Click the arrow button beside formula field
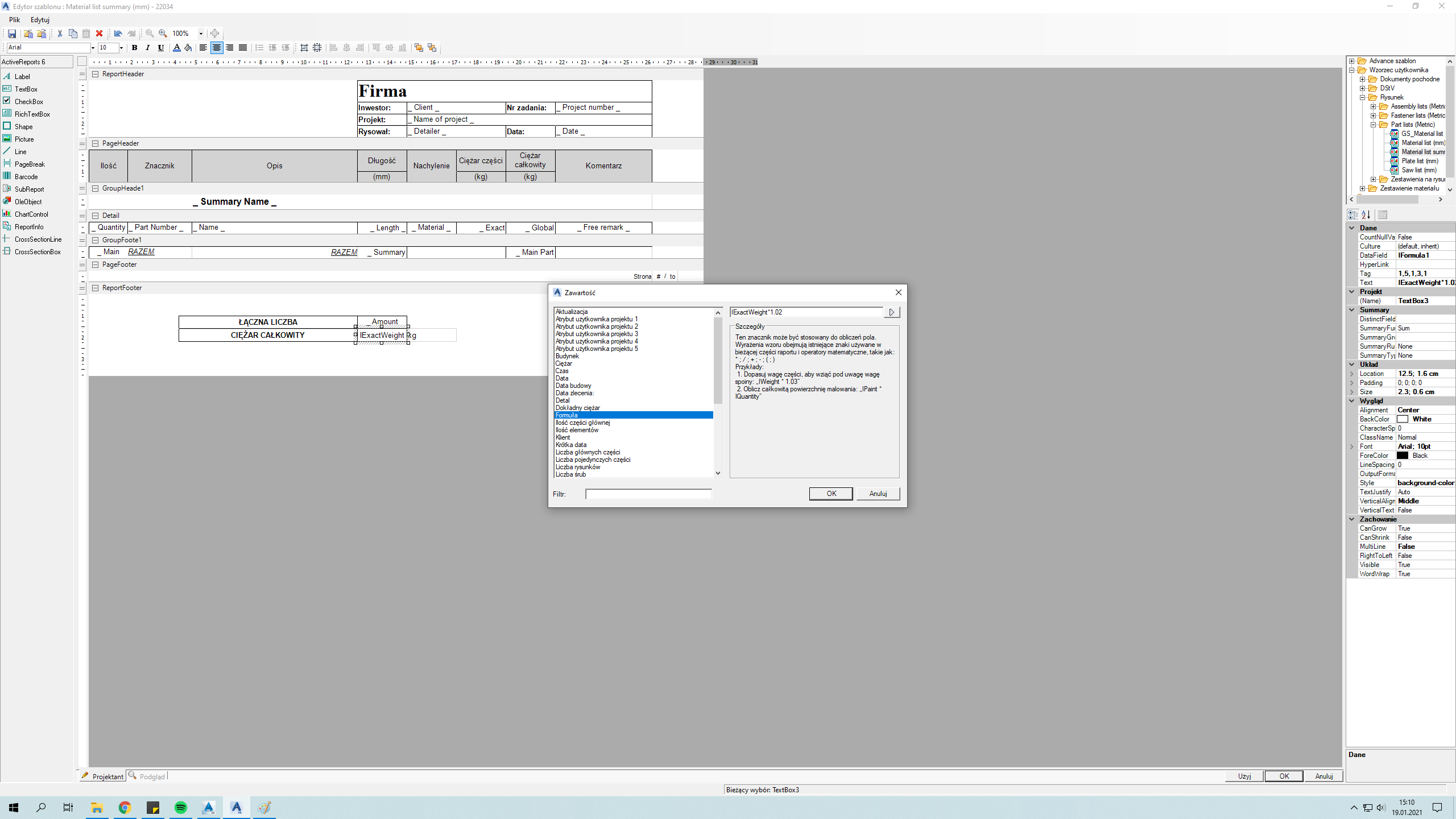This screenshot has width=1456, height=819. pyautogui.click(x=891, y=312)
